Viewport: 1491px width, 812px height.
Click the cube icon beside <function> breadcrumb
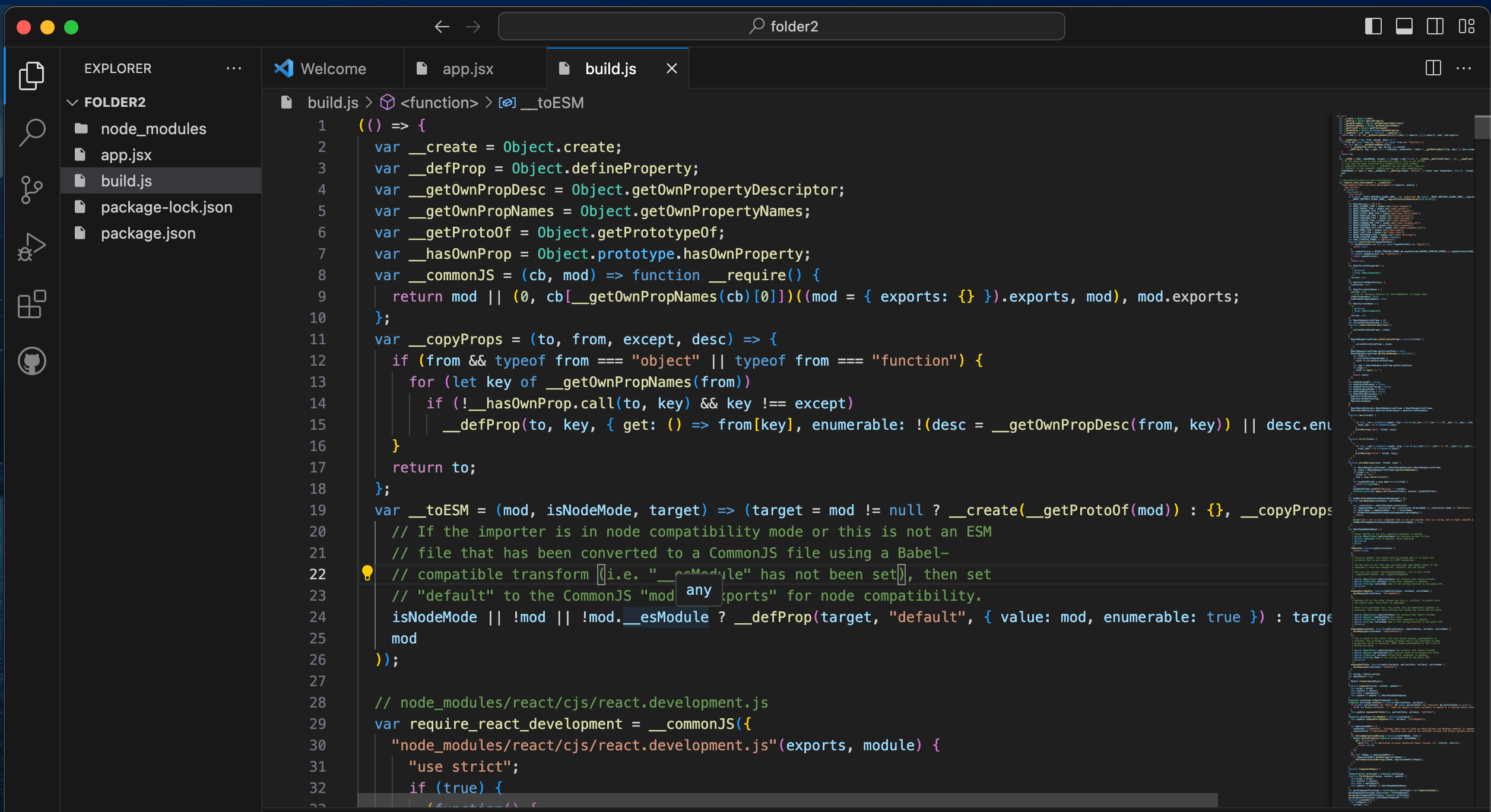[388, 103]
